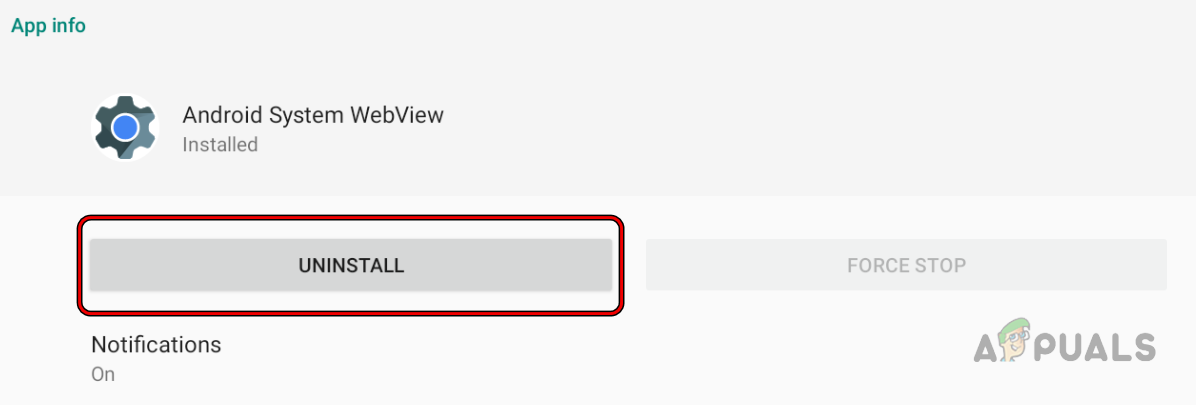Image resolution: width=1196 pixels, height=405 pixels.
Task: Click the "On" status under Notifications
Action: coord(103,374)
